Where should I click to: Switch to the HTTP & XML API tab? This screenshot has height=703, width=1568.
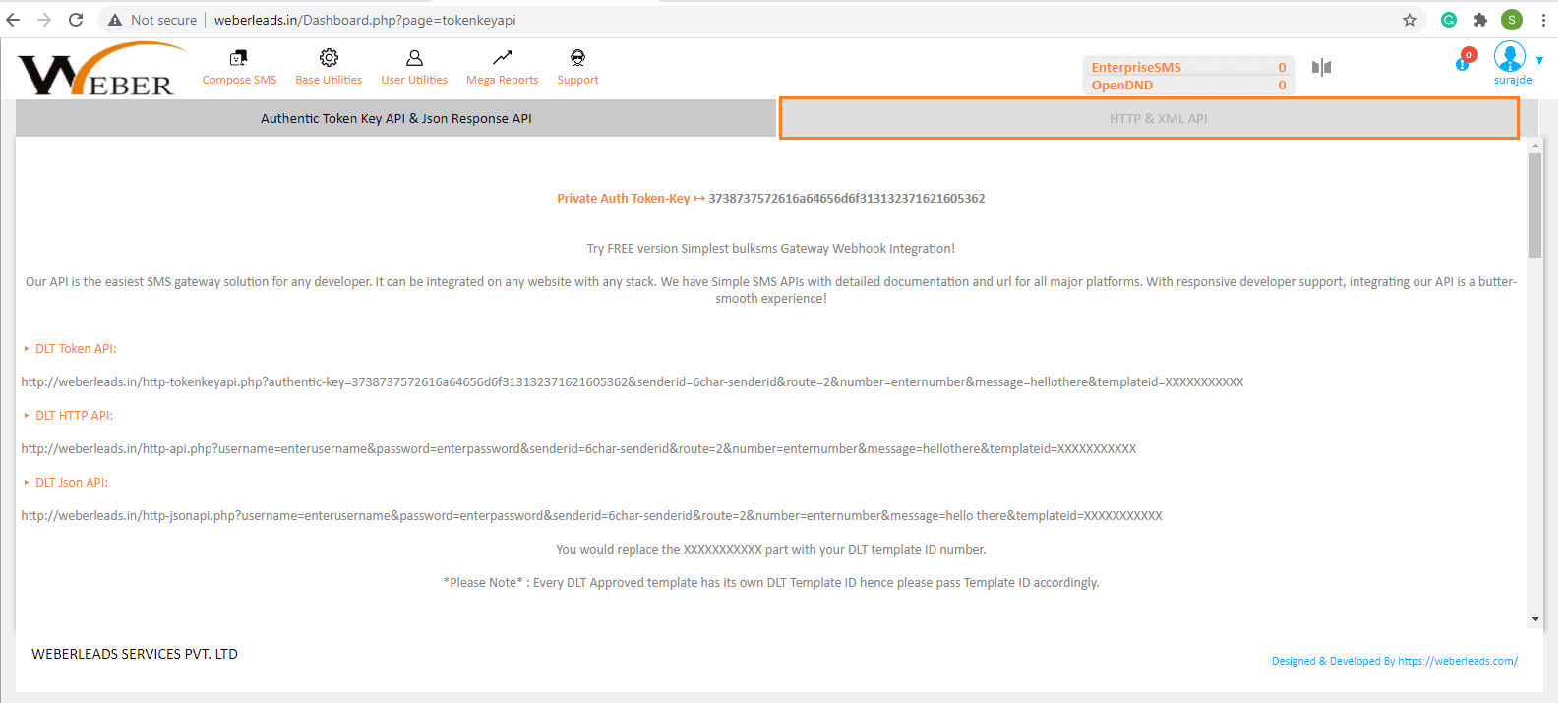(x=1158, y=118)
